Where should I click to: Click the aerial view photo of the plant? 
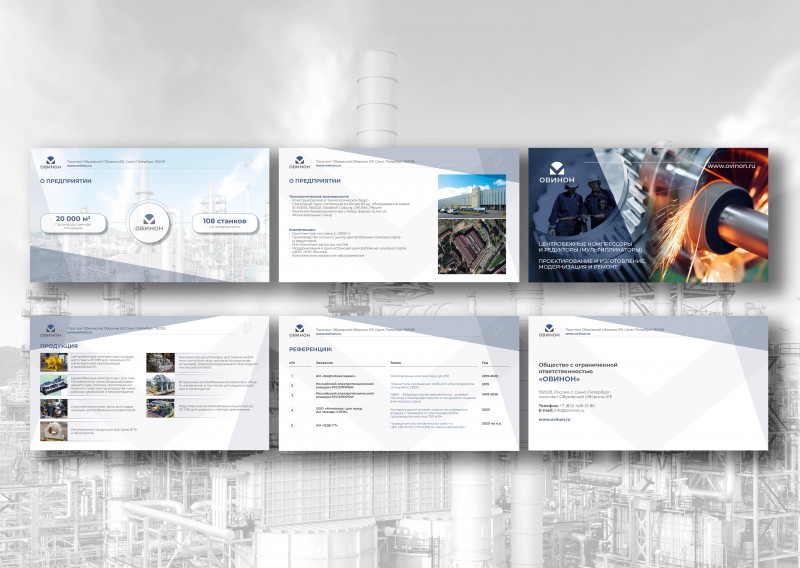click(472, 246)
